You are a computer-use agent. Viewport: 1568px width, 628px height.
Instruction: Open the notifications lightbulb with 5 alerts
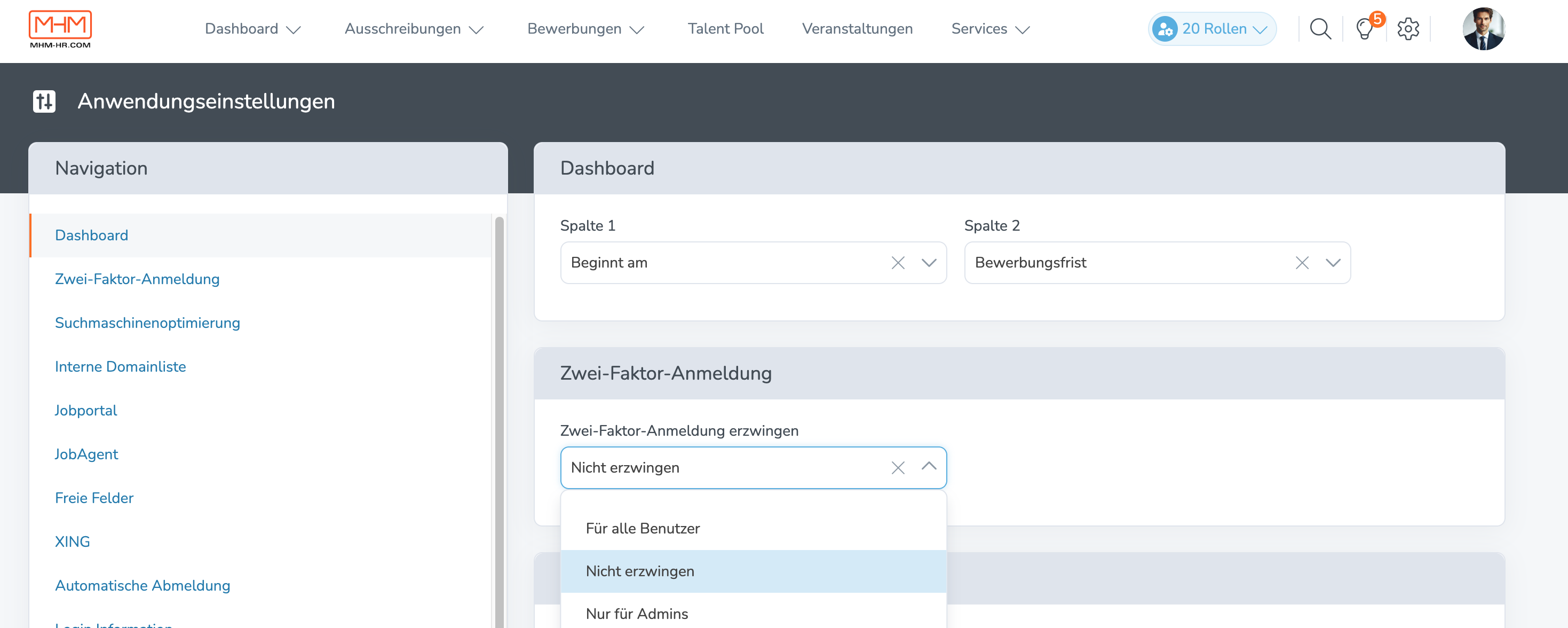coord(1365,29)
